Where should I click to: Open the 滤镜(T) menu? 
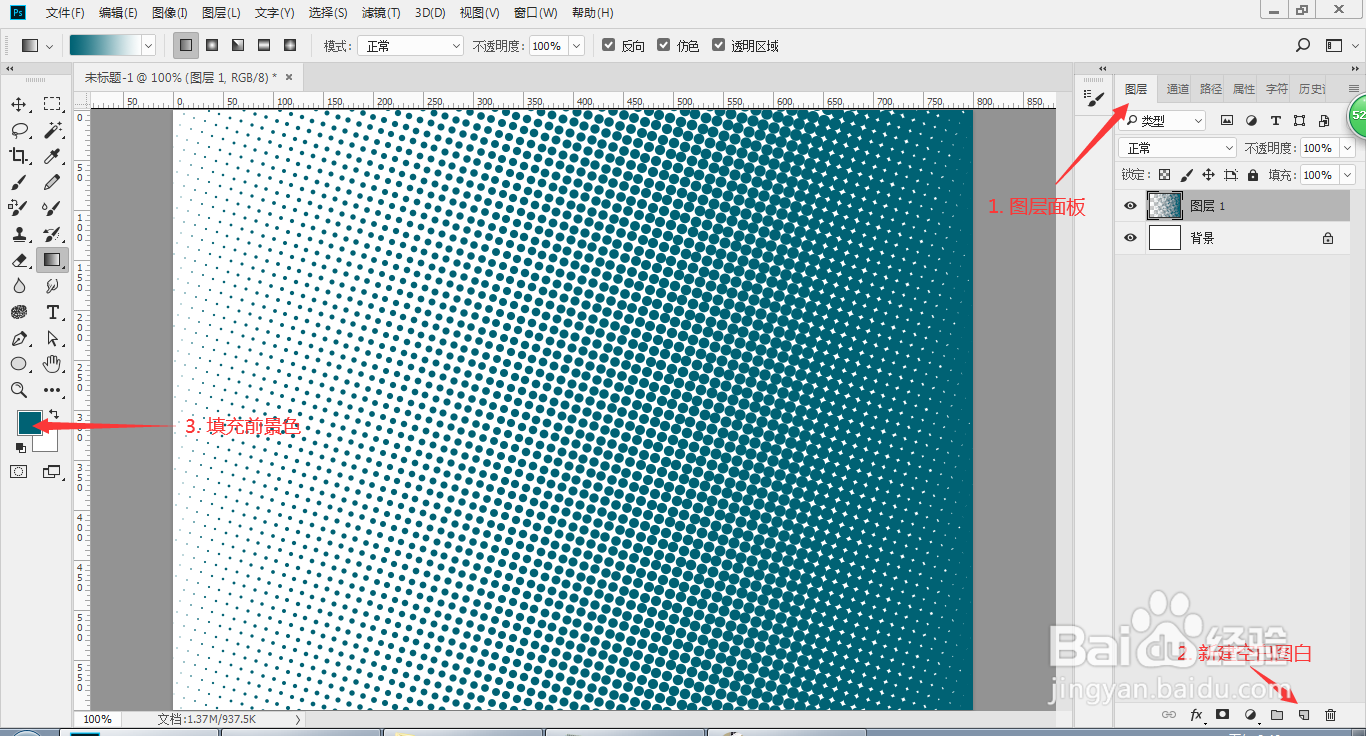(x=381, y=13)
